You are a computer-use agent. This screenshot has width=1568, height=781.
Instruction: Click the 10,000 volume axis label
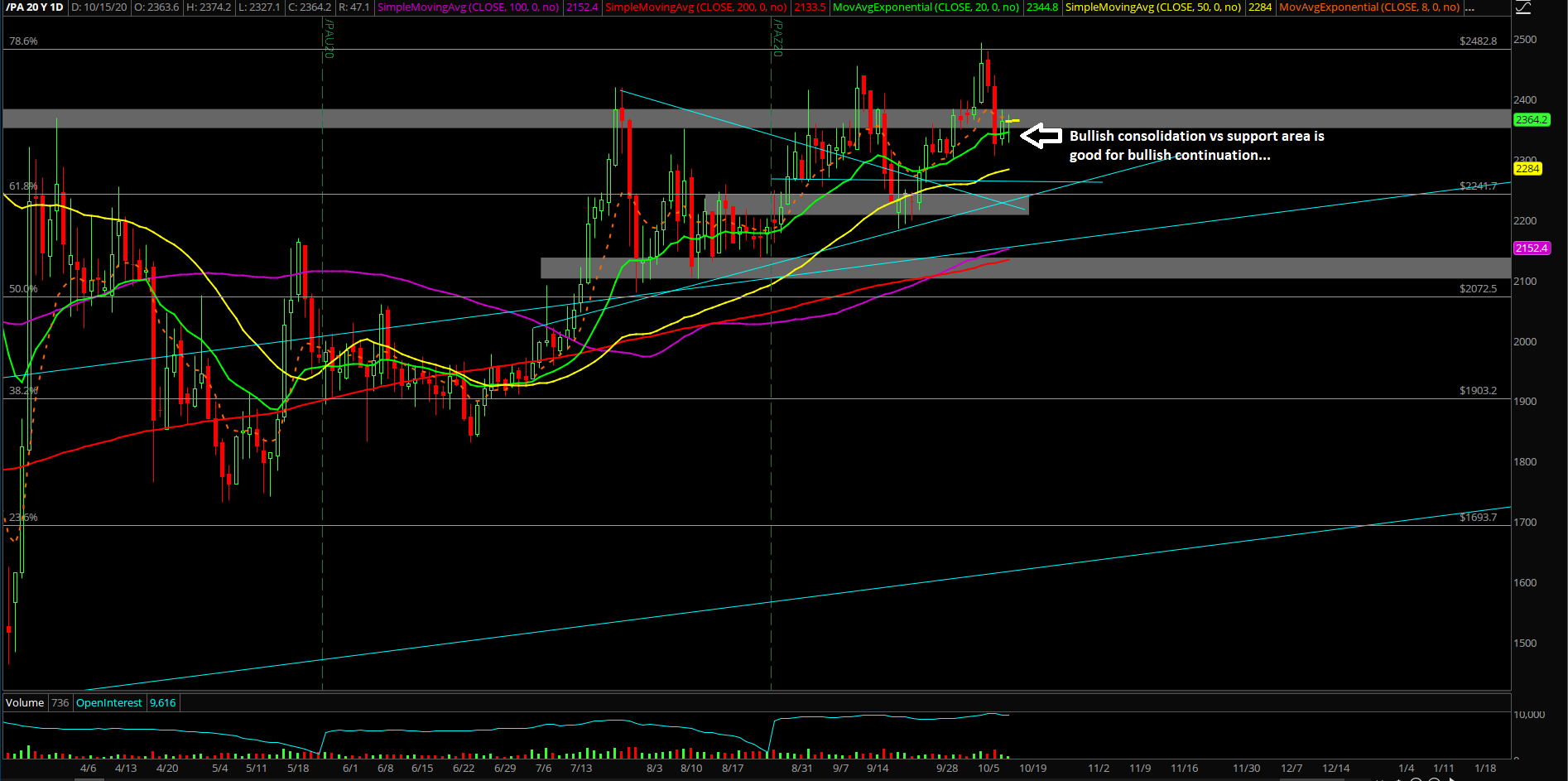click(1529, 715)
